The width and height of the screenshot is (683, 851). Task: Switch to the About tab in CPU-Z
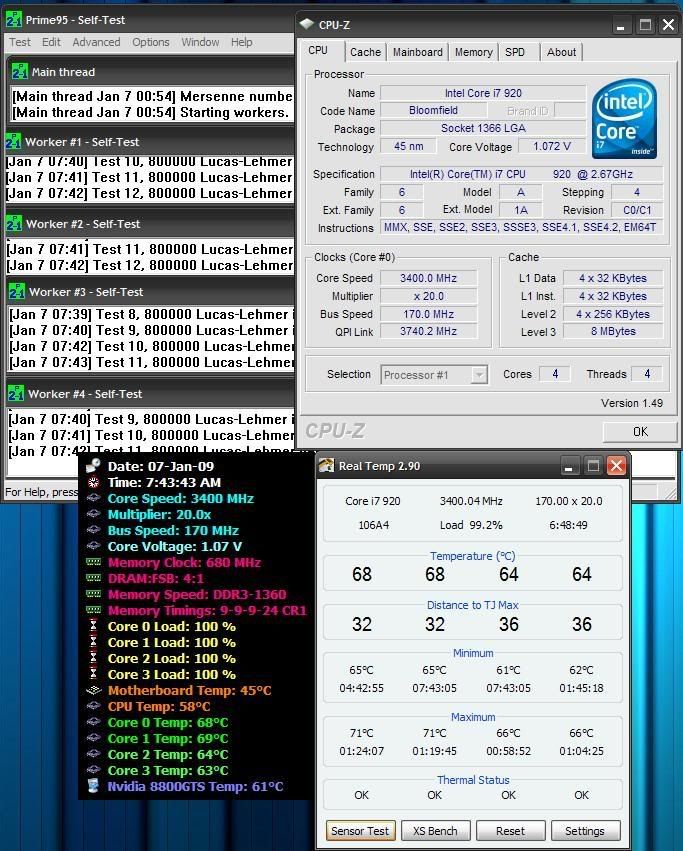[x=561, y=52]
